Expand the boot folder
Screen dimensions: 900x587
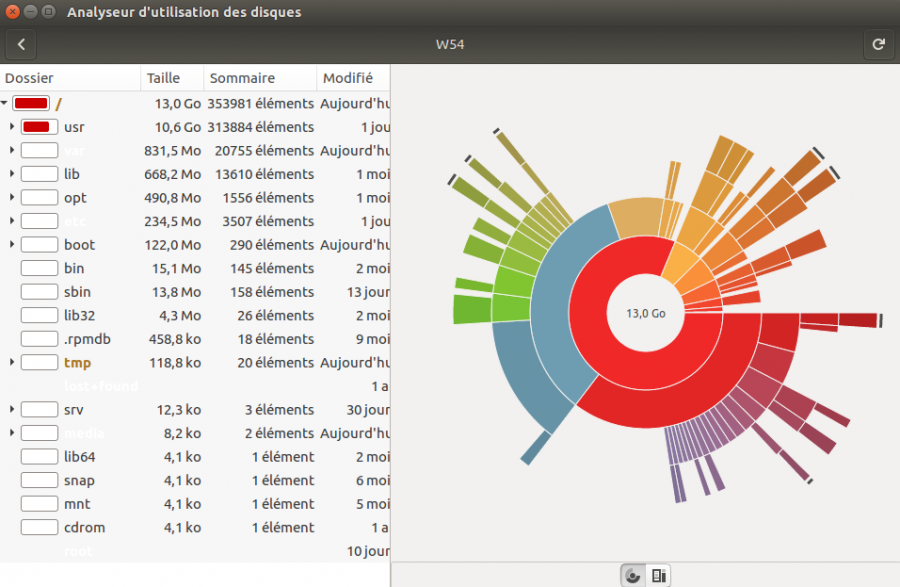[x=12, y=244]
